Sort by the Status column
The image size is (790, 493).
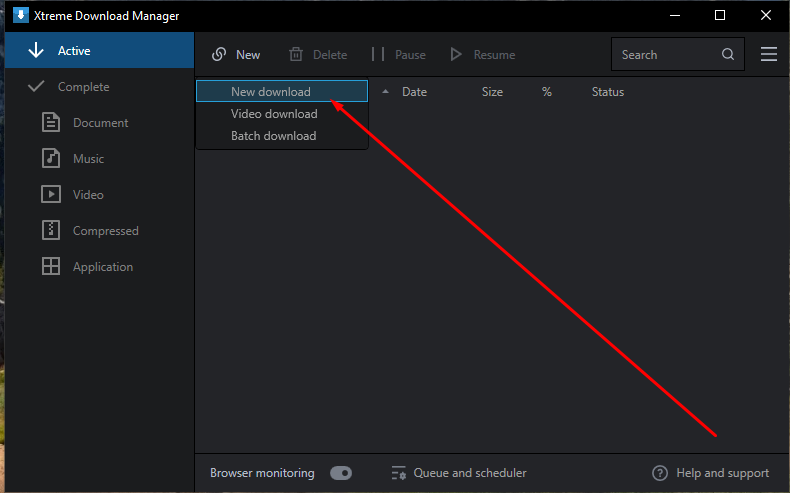pyautogui.click(x=608, y=92)
